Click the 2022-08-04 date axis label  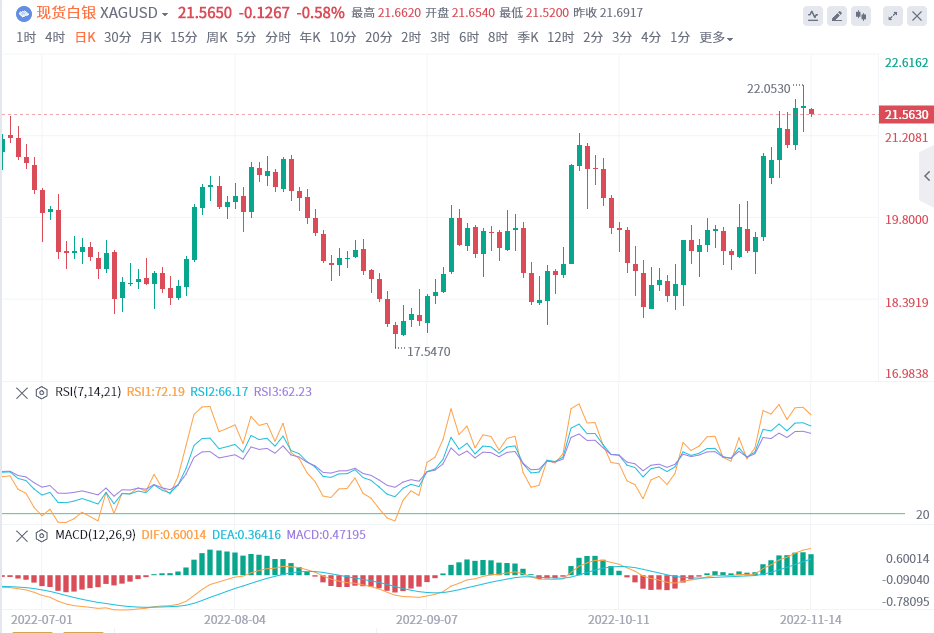tap(235, 619)
